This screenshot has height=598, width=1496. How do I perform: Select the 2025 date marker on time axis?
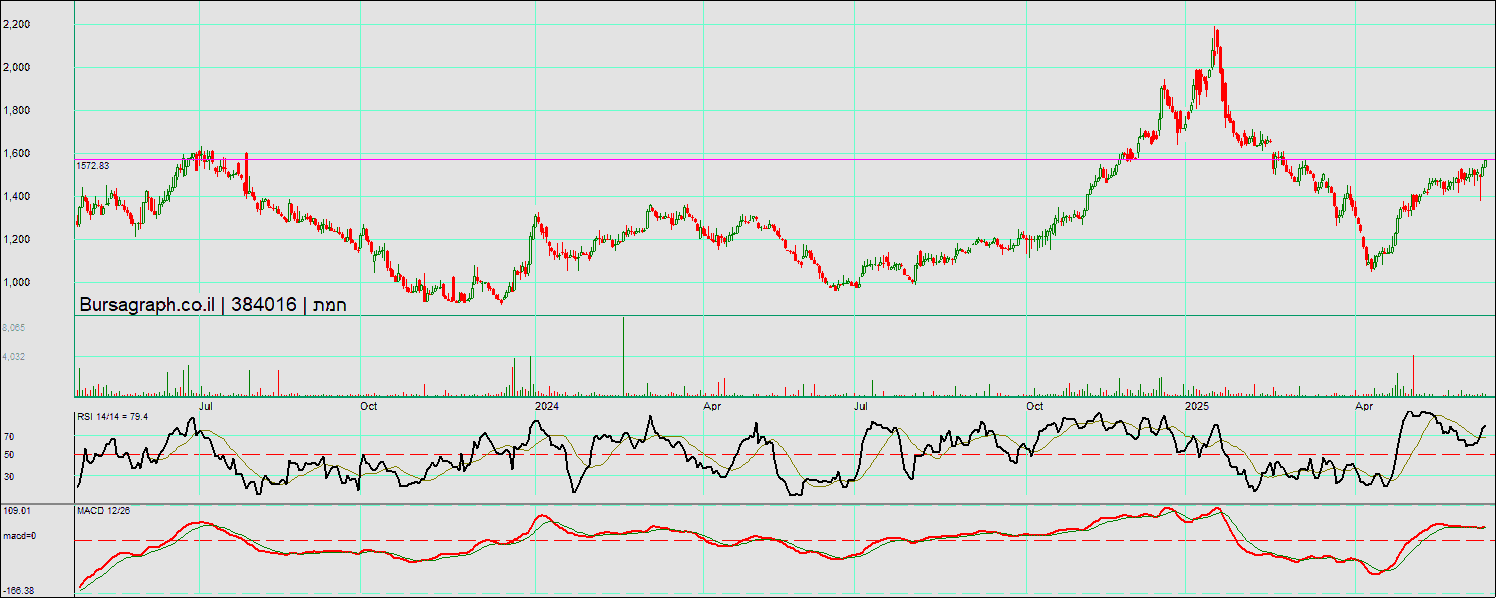coord(1197,406)
